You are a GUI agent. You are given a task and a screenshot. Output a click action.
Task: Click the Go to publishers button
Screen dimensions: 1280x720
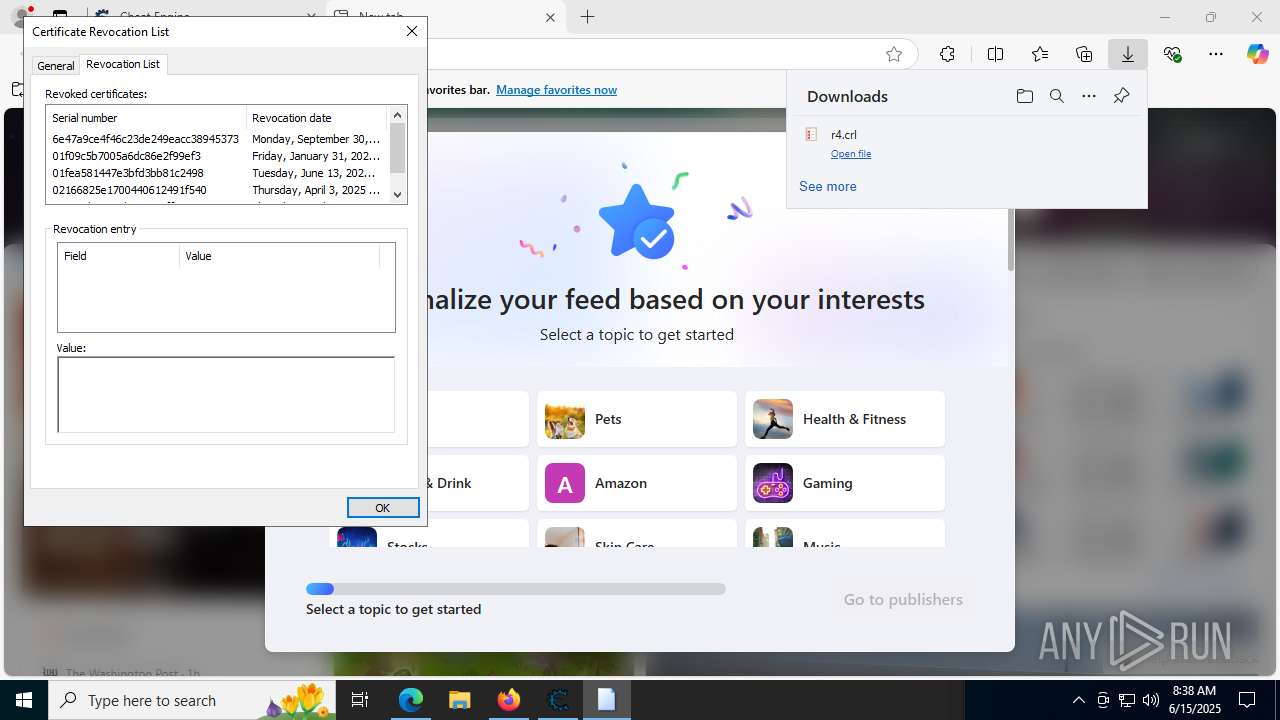[903, 599]
